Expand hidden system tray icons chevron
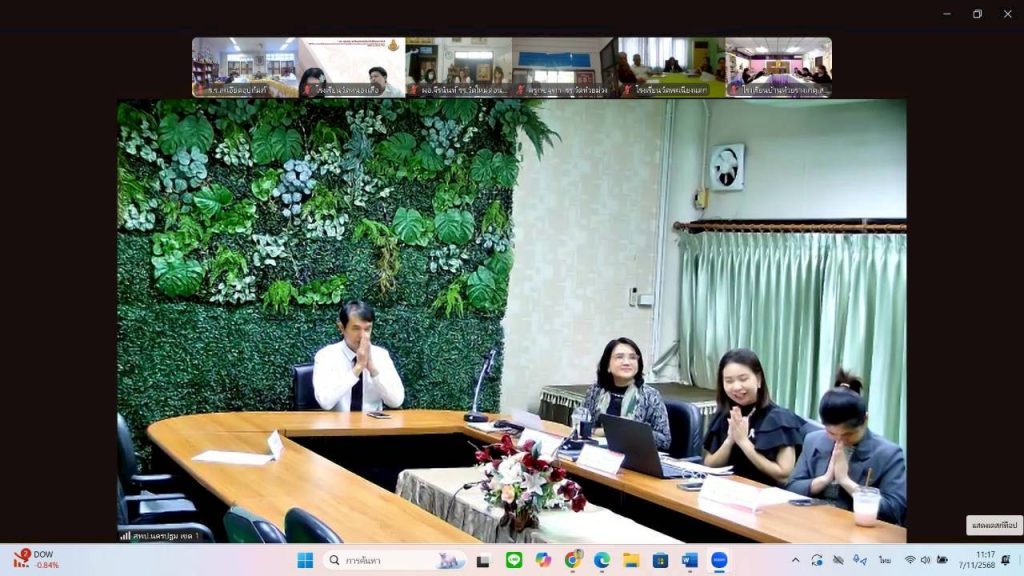1024x576 pixels. click(x=796, y=560)
